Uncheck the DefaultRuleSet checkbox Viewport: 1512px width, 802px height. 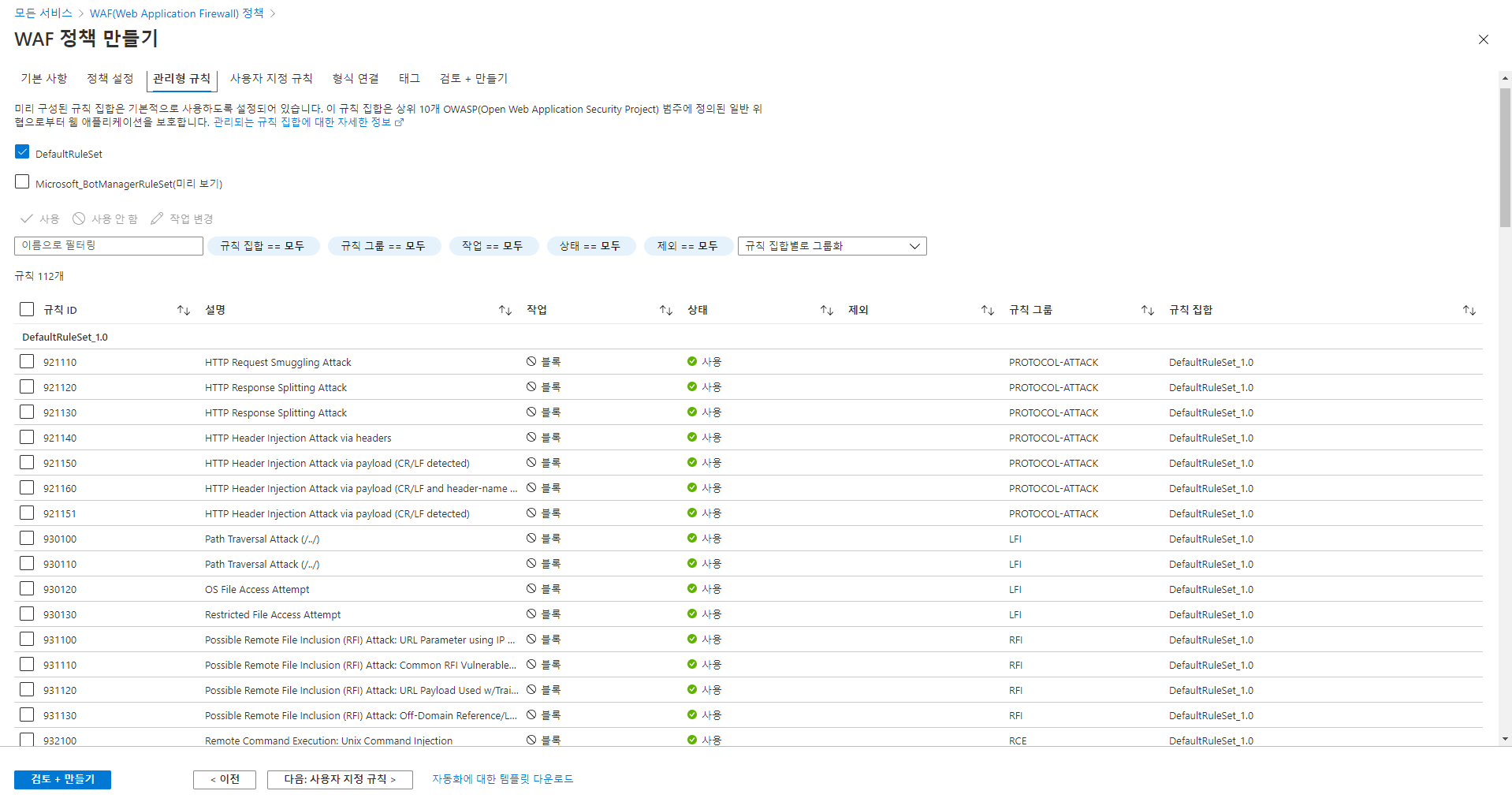pos(22,152)
